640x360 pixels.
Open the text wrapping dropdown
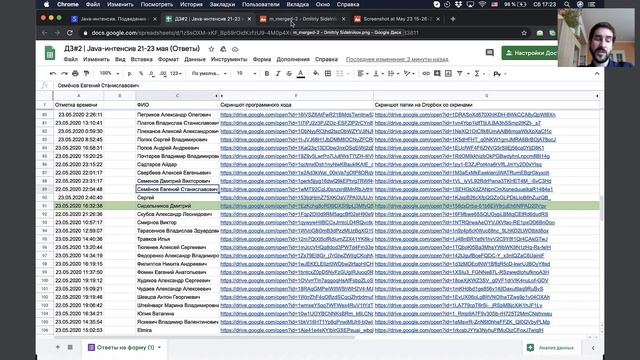pos(393,73)
